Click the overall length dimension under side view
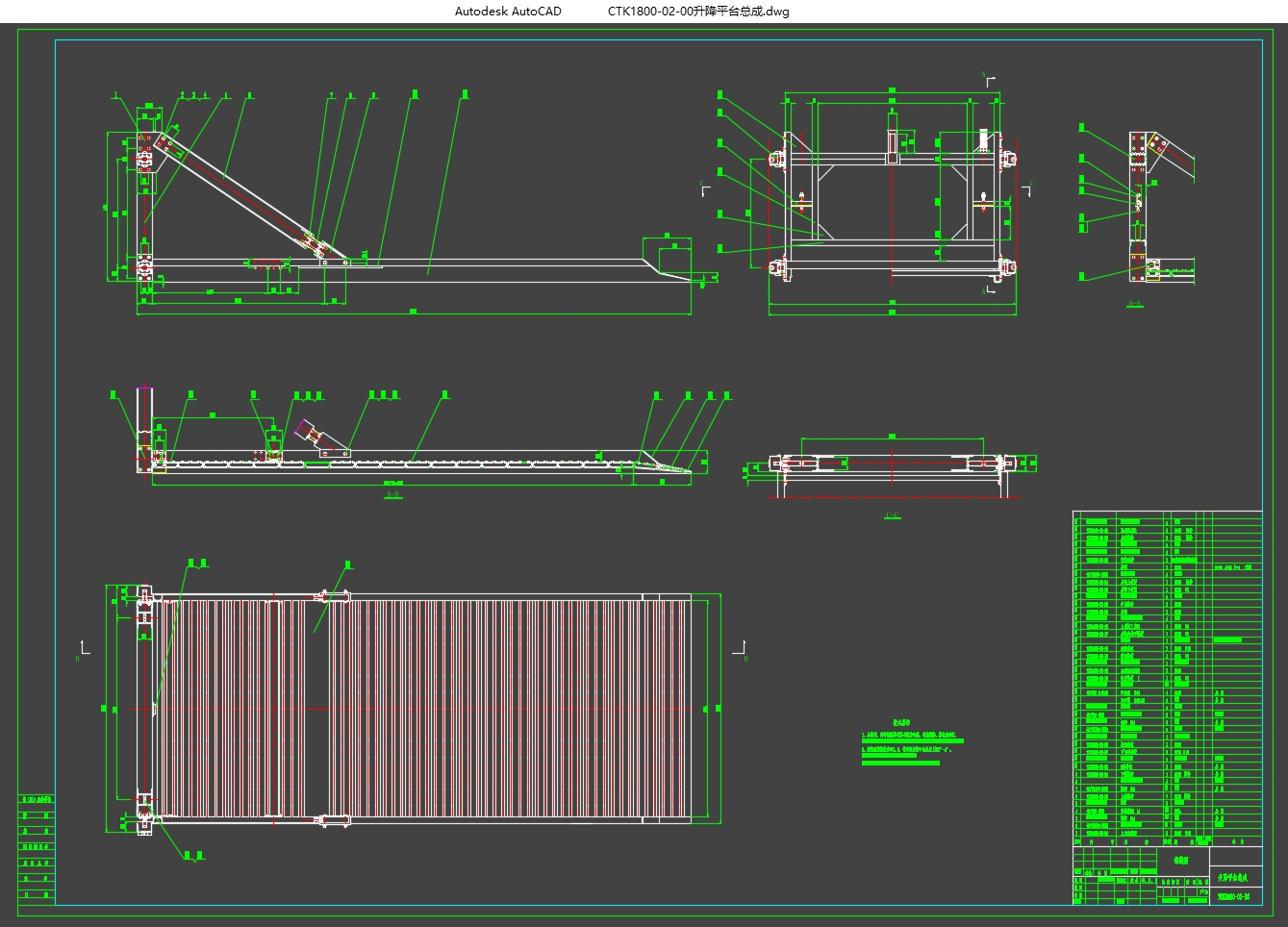This screenshot has width=1288, height=927. (414, 312)
